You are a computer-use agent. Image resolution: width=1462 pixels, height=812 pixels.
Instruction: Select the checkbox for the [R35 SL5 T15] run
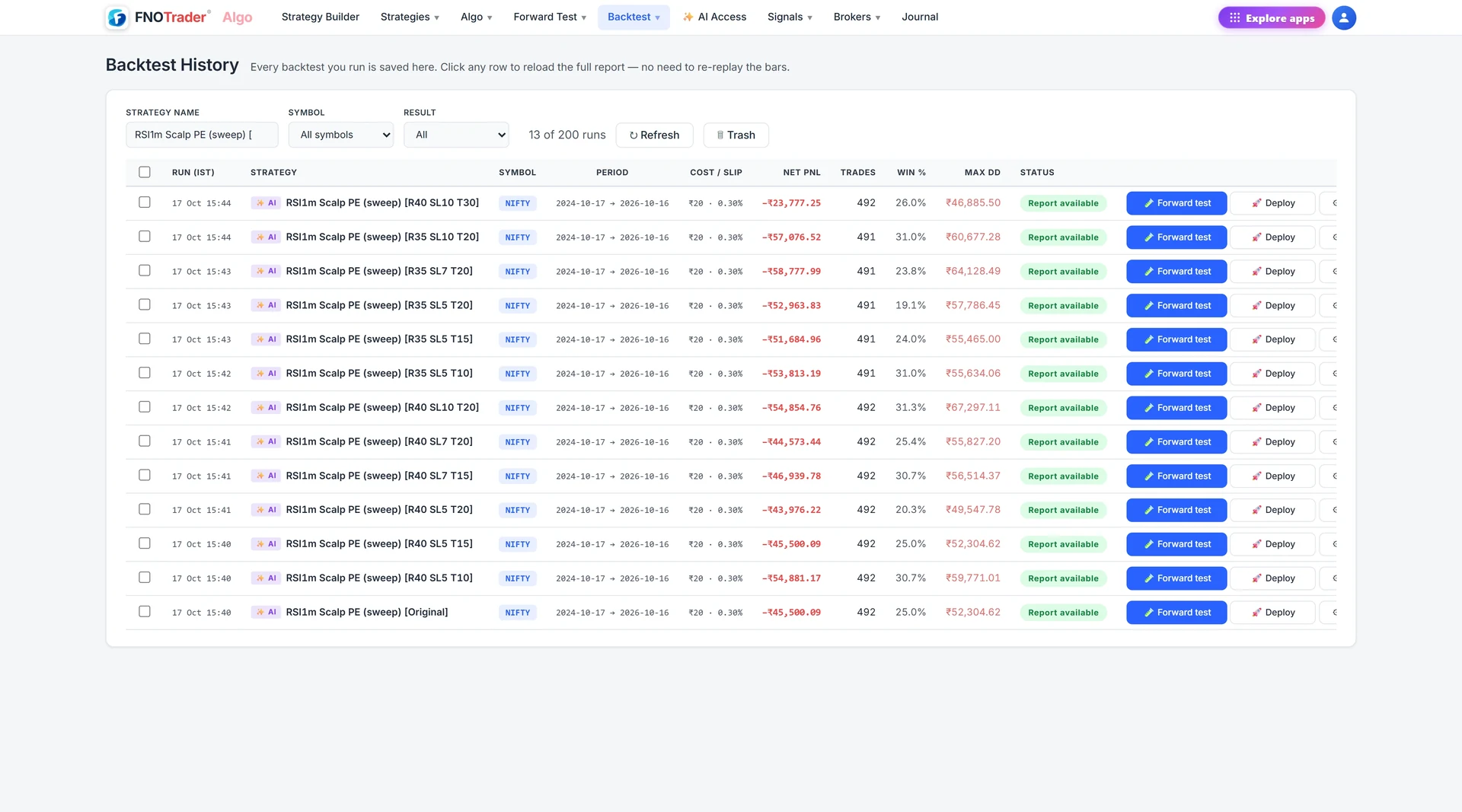(x=145, y=339)
